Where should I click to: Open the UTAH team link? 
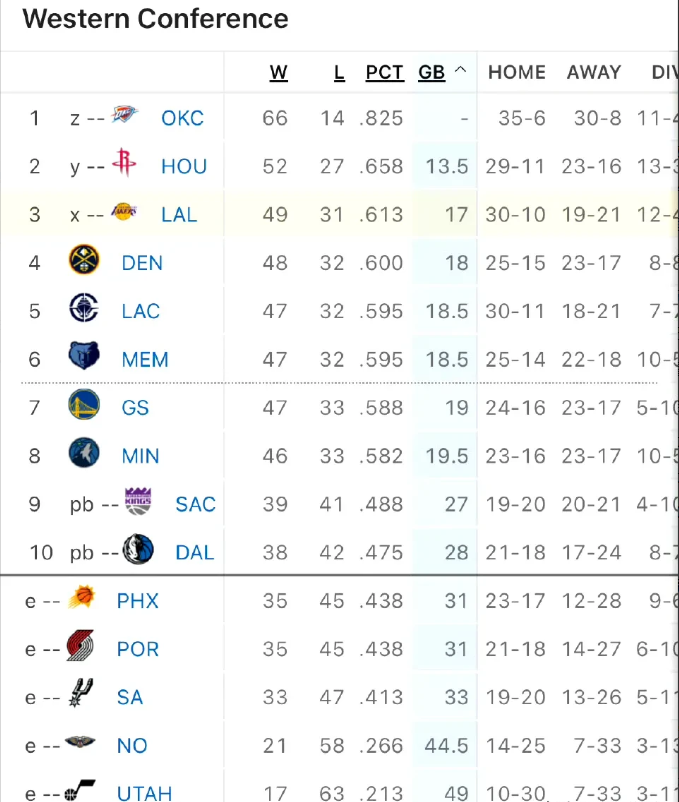[x=145, y=793]
